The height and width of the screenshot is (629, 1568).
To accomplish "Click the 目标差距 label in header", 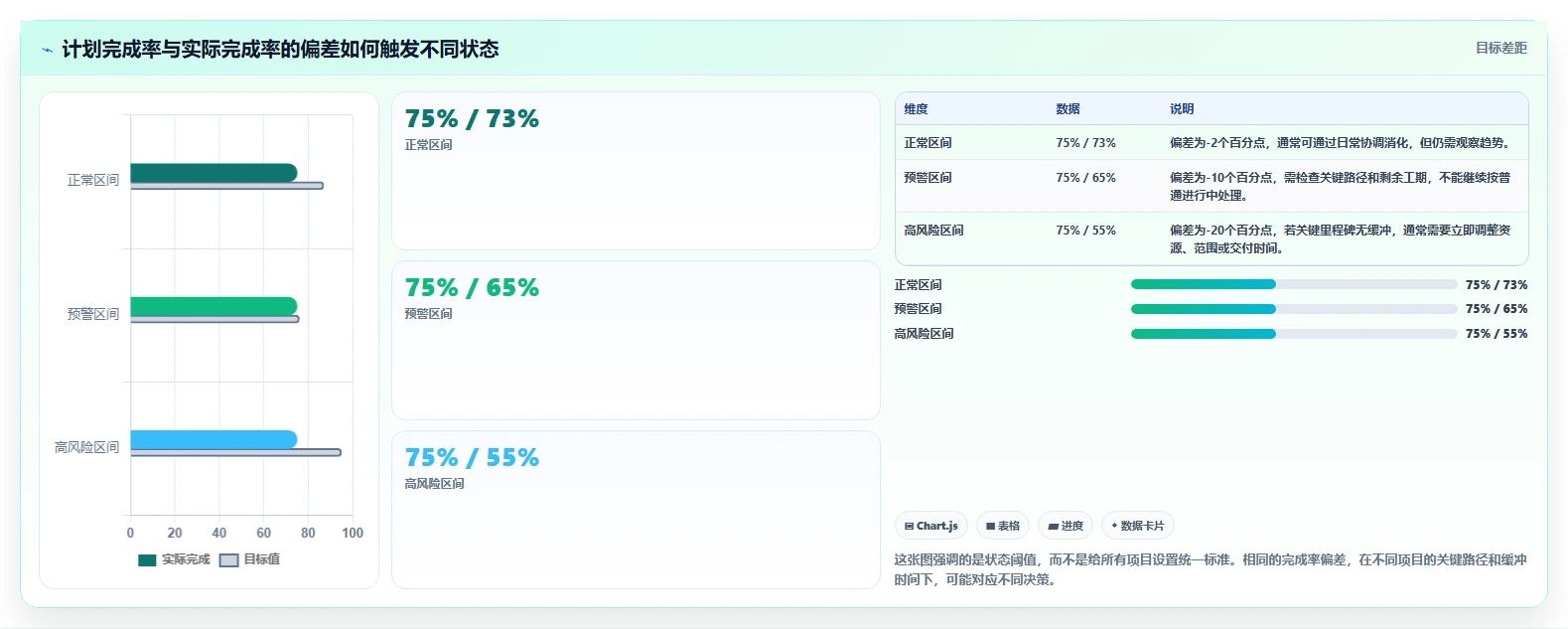I will coord(1500,48).
